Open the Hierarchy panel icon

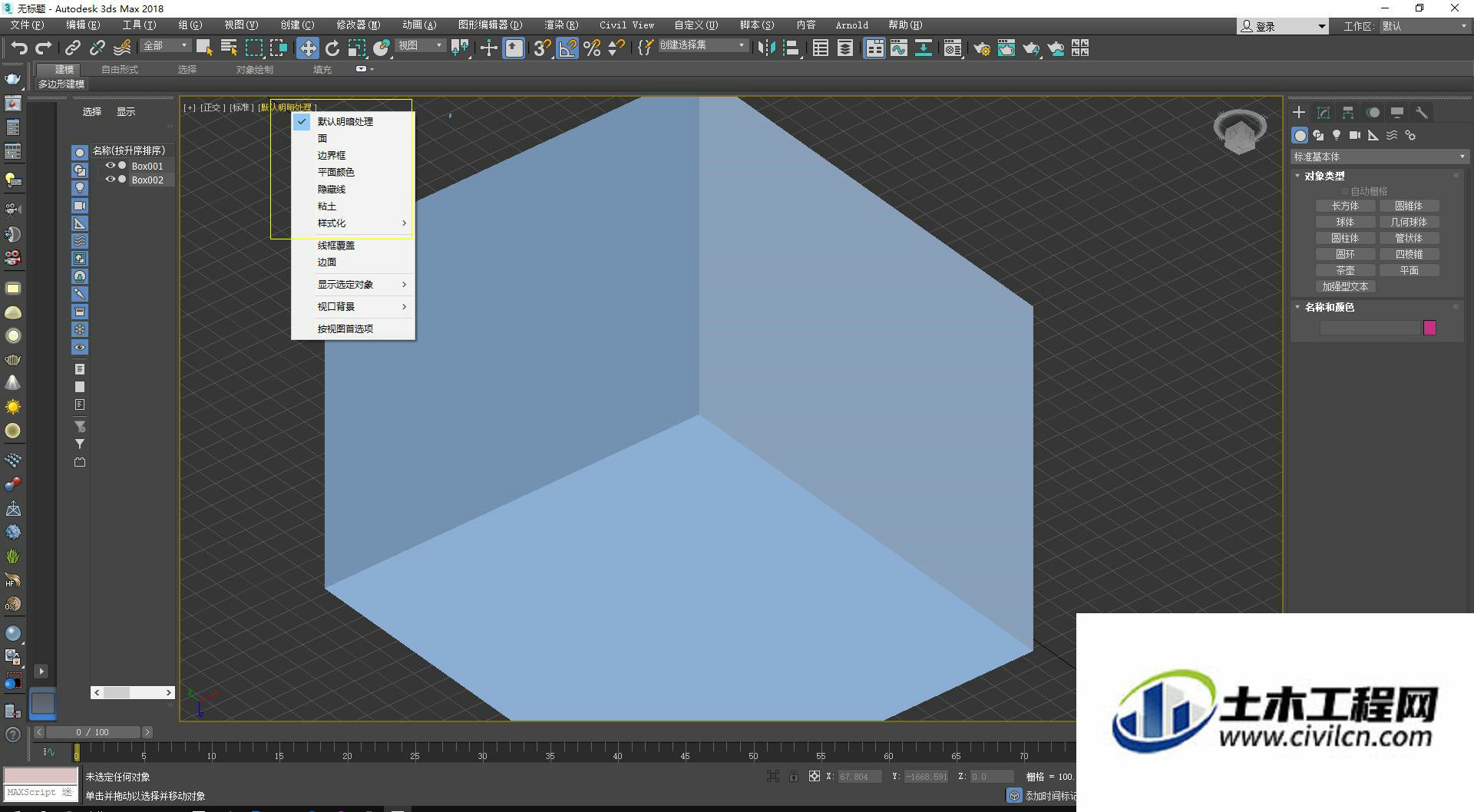point(1348,112)
